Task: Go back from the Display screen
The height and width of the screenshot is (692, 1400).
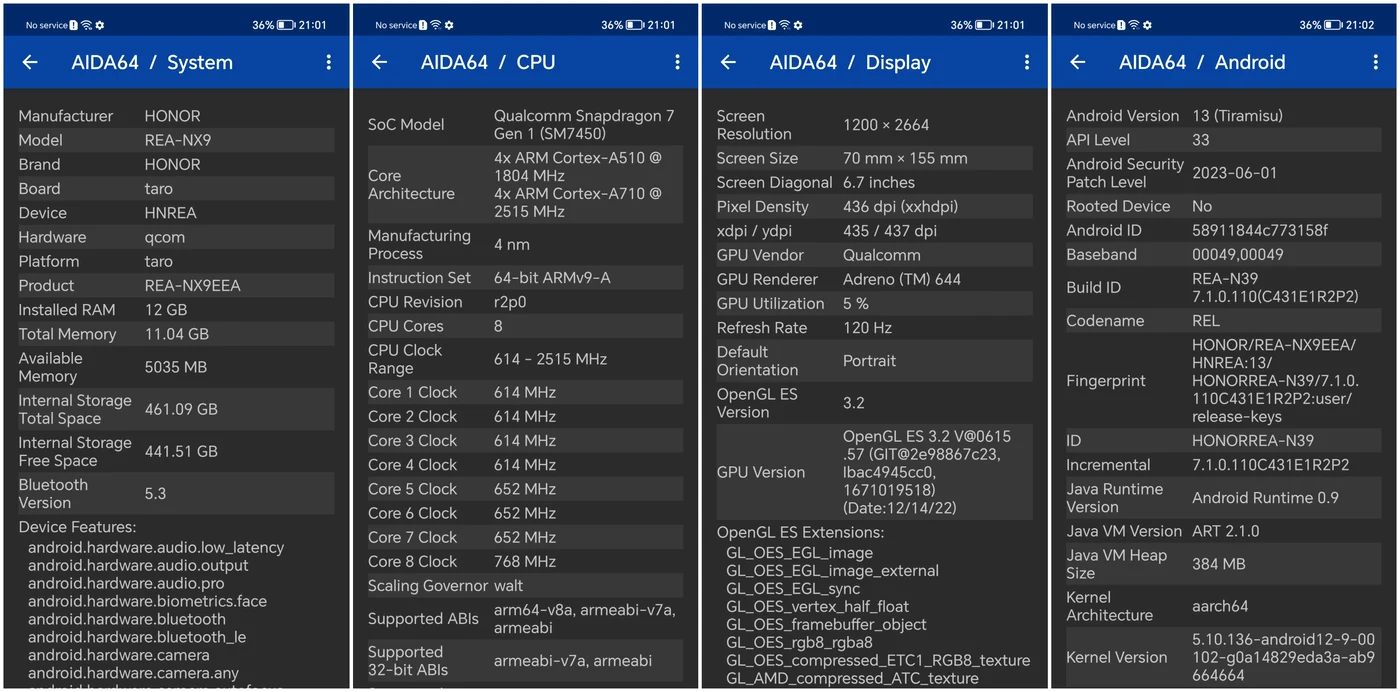Action: (x=728, y=62)
